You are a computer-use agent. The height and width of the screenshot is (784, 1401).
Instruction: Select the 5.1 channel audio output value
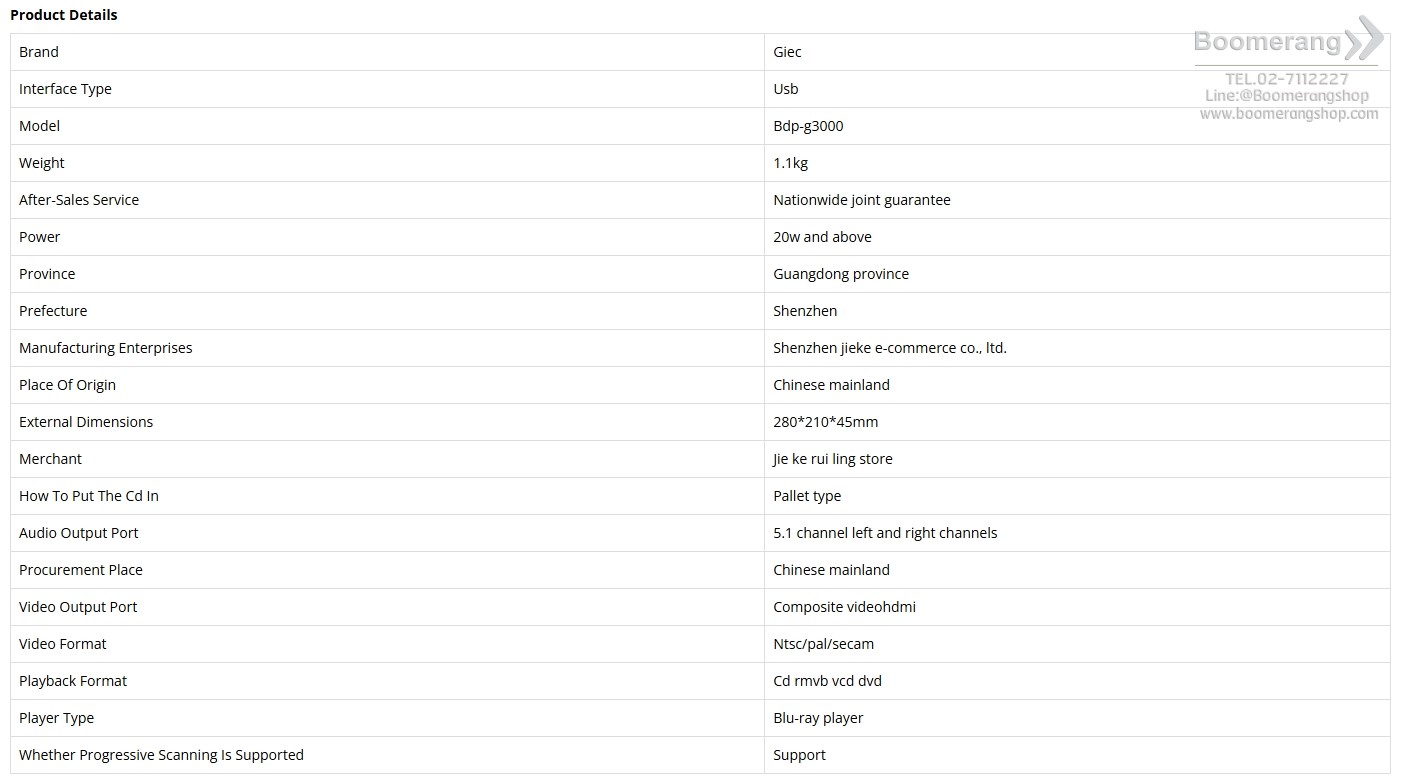click(x=884, y=533)
